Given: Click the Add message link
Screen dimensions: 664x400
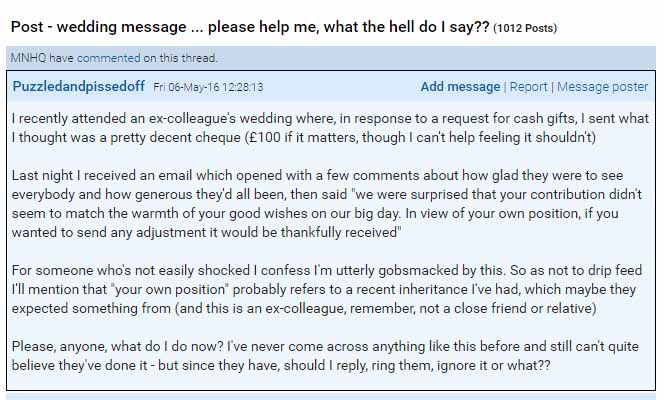Looking at the screenshot, I should 460,87.
